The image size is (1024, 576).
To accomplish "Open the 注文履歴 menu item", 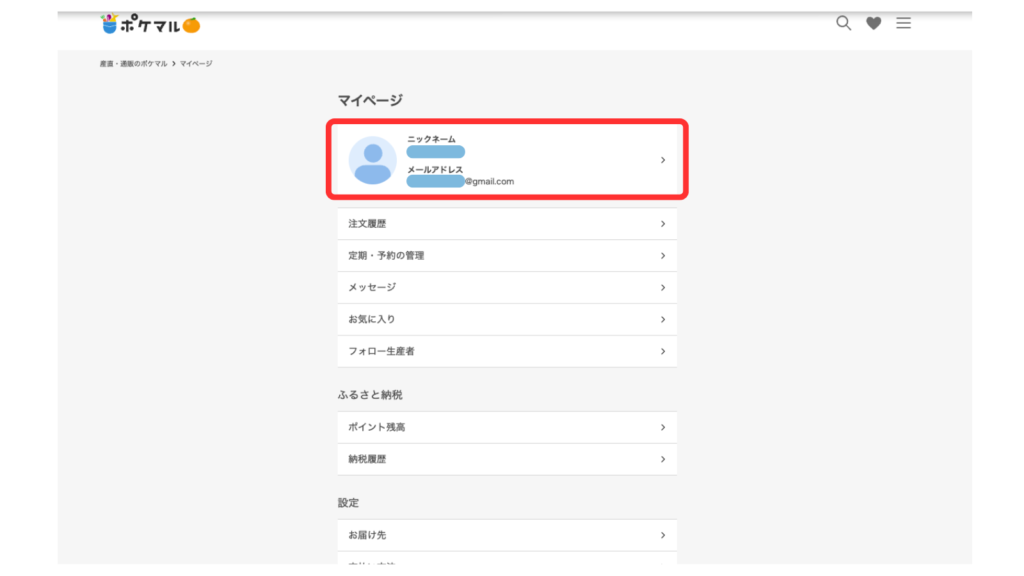I will [367, 224].
